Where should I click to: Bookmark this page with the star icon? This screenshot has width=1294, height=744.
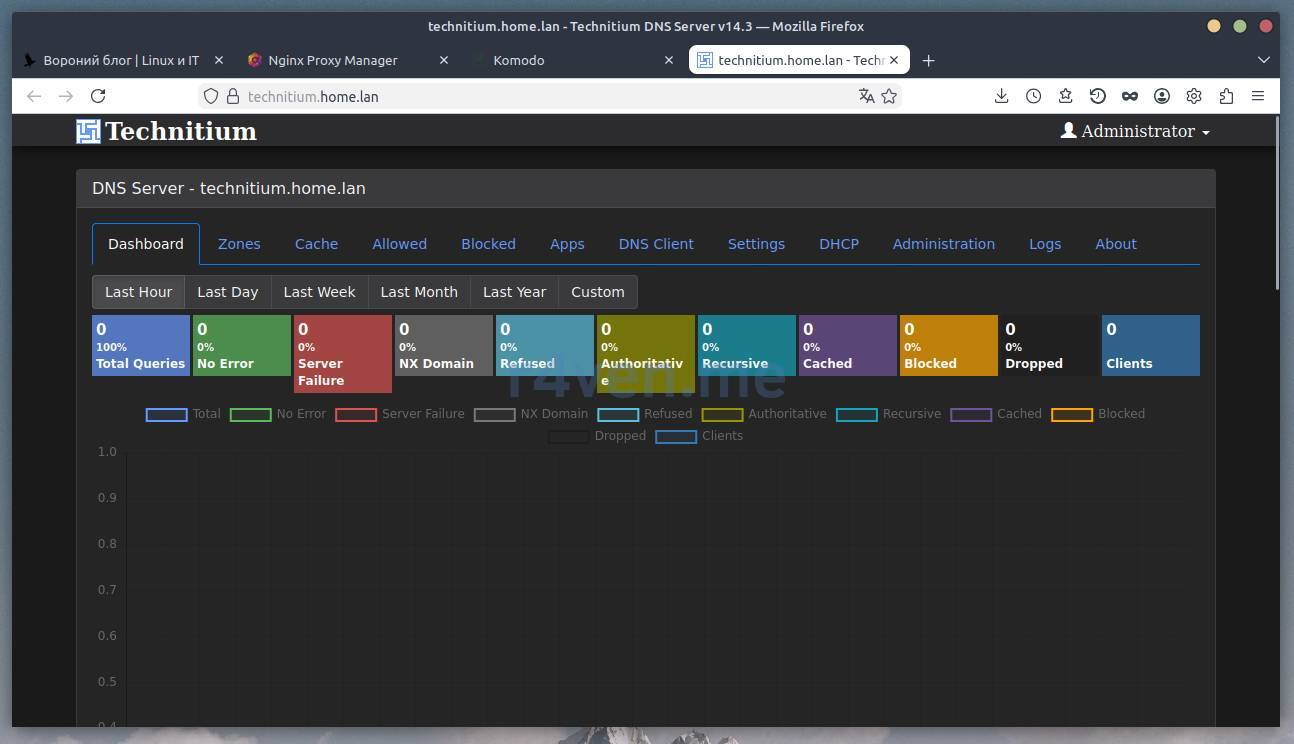[x=889, y=96]
